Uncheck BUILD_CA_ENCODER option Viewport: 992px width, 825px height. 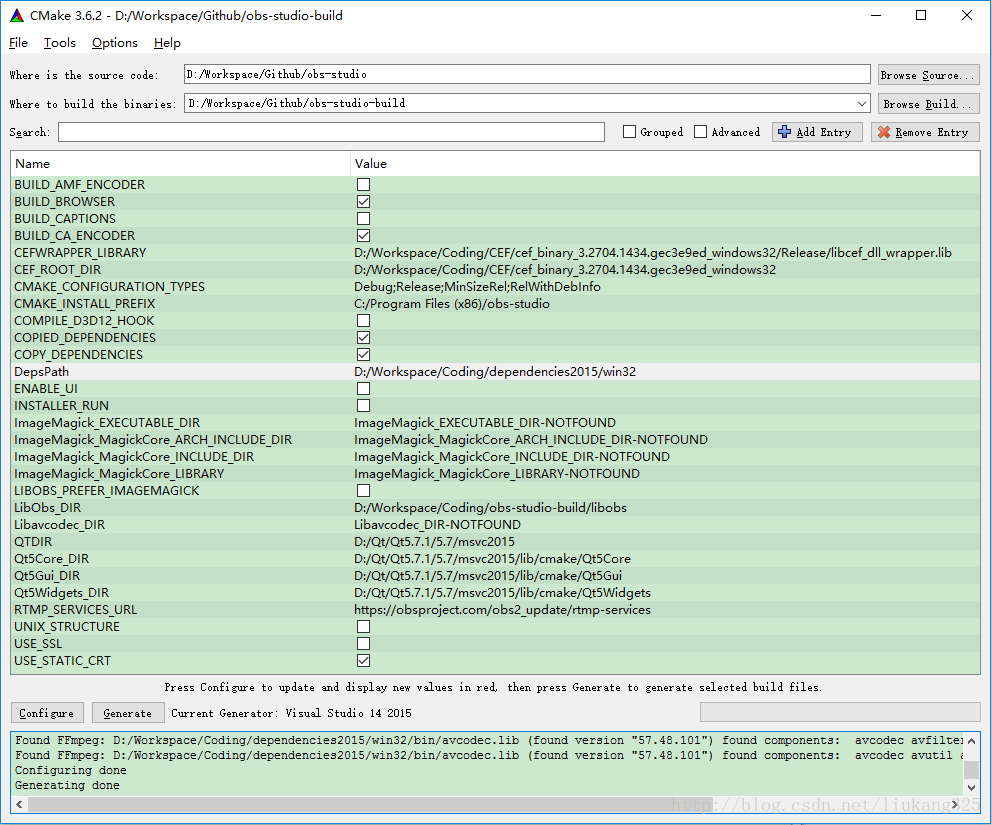click(363, 235)
